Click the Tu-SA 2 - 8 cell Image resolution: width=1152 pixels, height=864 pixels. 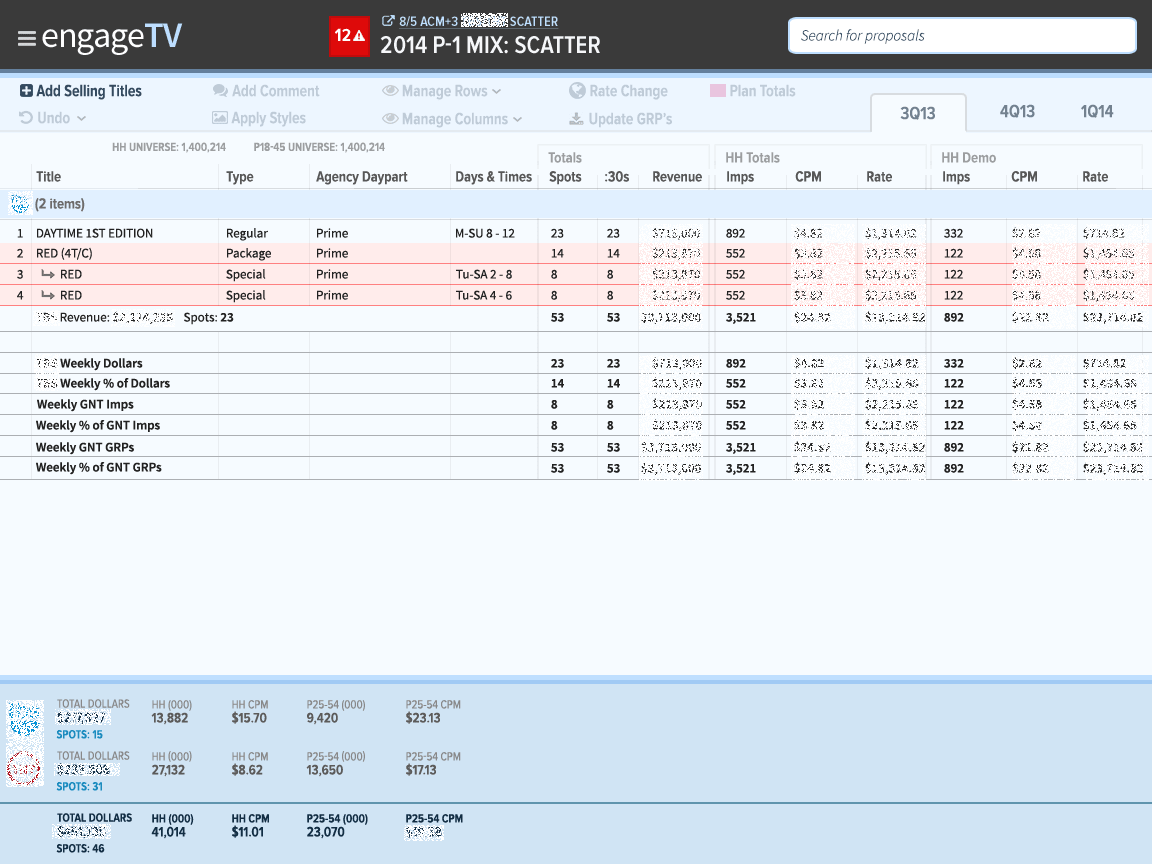pos(483,274)
